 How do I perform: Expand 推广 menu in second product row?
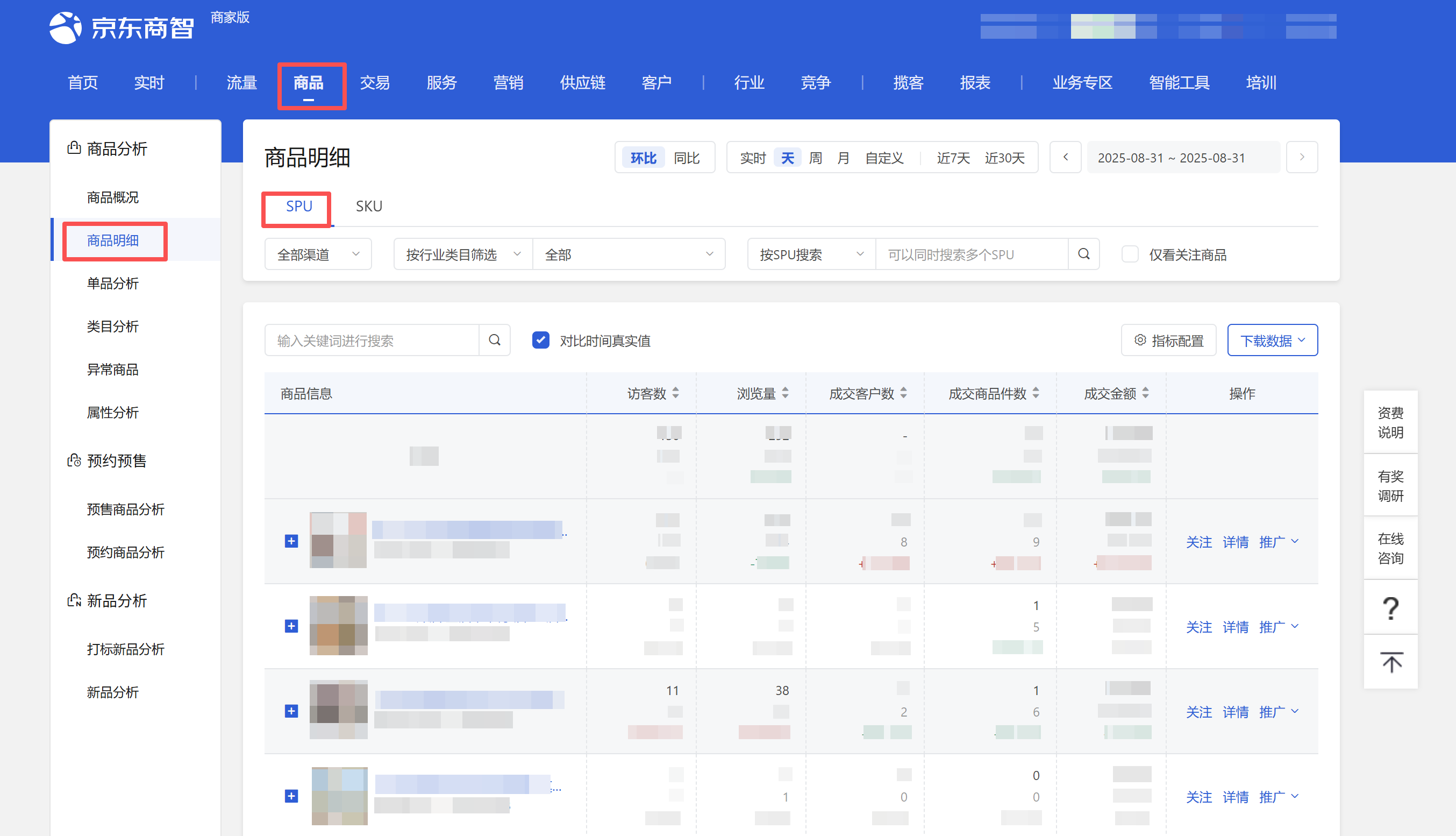1278,626
